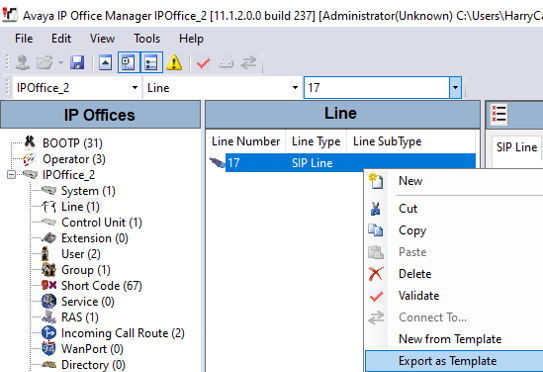
Task: Save configuration with the floppy disk icon
Action: (77, 63)
